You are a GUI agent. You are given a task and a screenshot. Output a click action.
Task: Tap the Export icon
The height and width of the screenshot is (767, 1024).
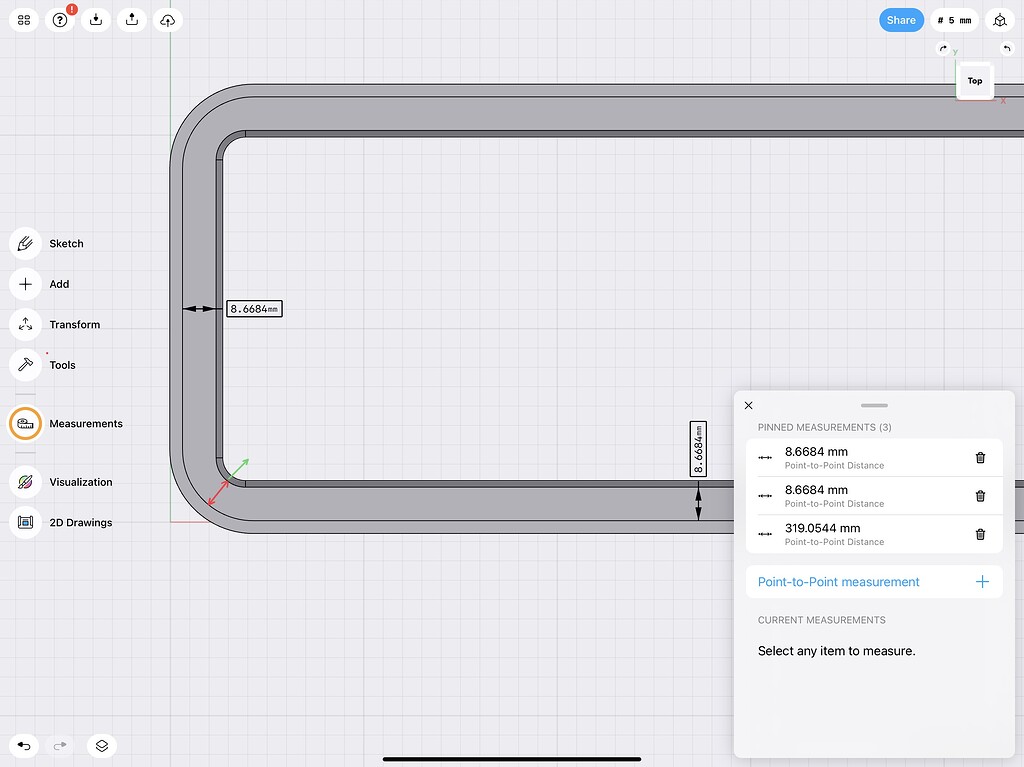point(131,19)
